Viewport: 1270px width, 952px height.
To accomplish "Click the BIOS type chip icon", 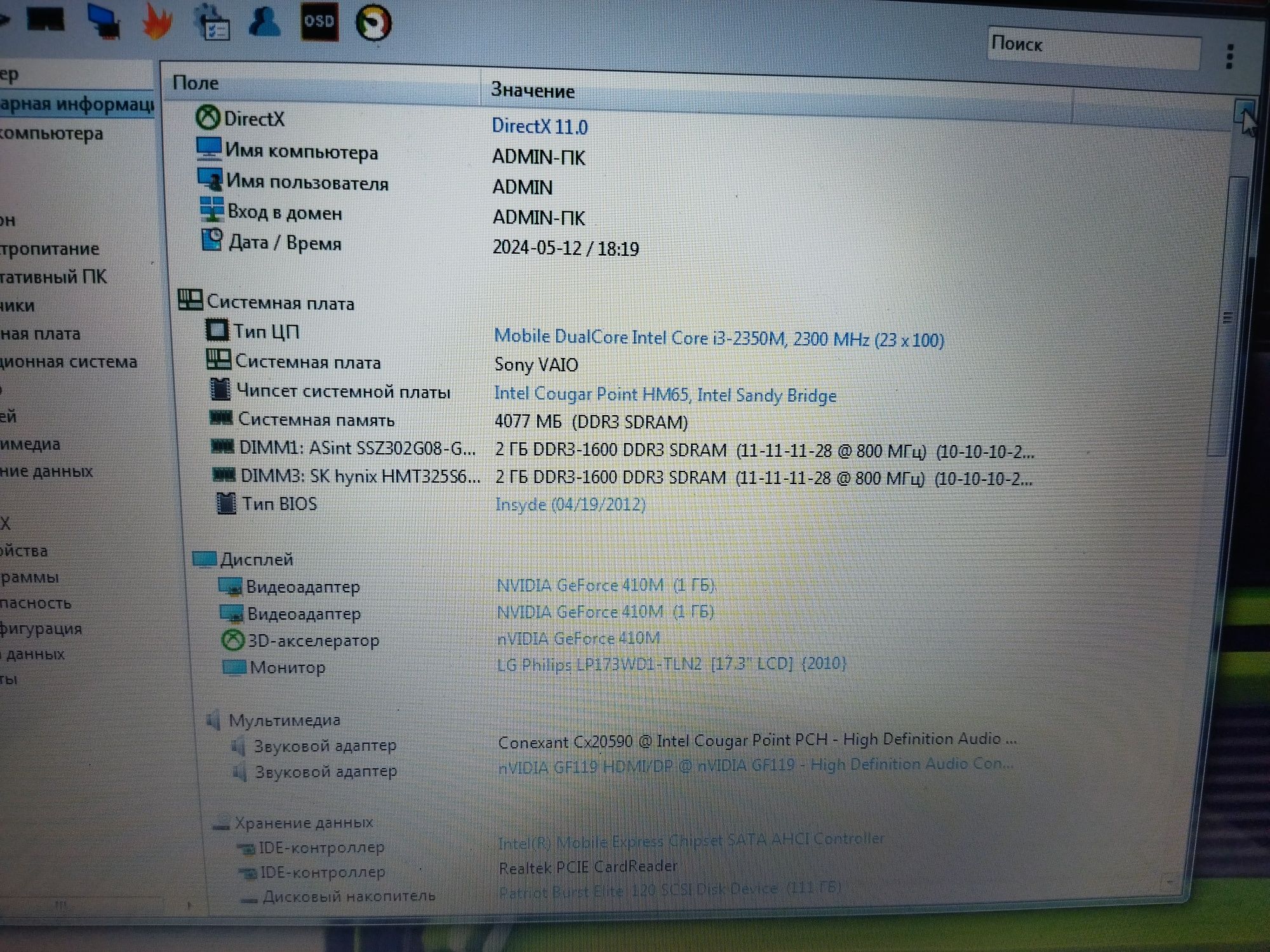I will 226,503.
